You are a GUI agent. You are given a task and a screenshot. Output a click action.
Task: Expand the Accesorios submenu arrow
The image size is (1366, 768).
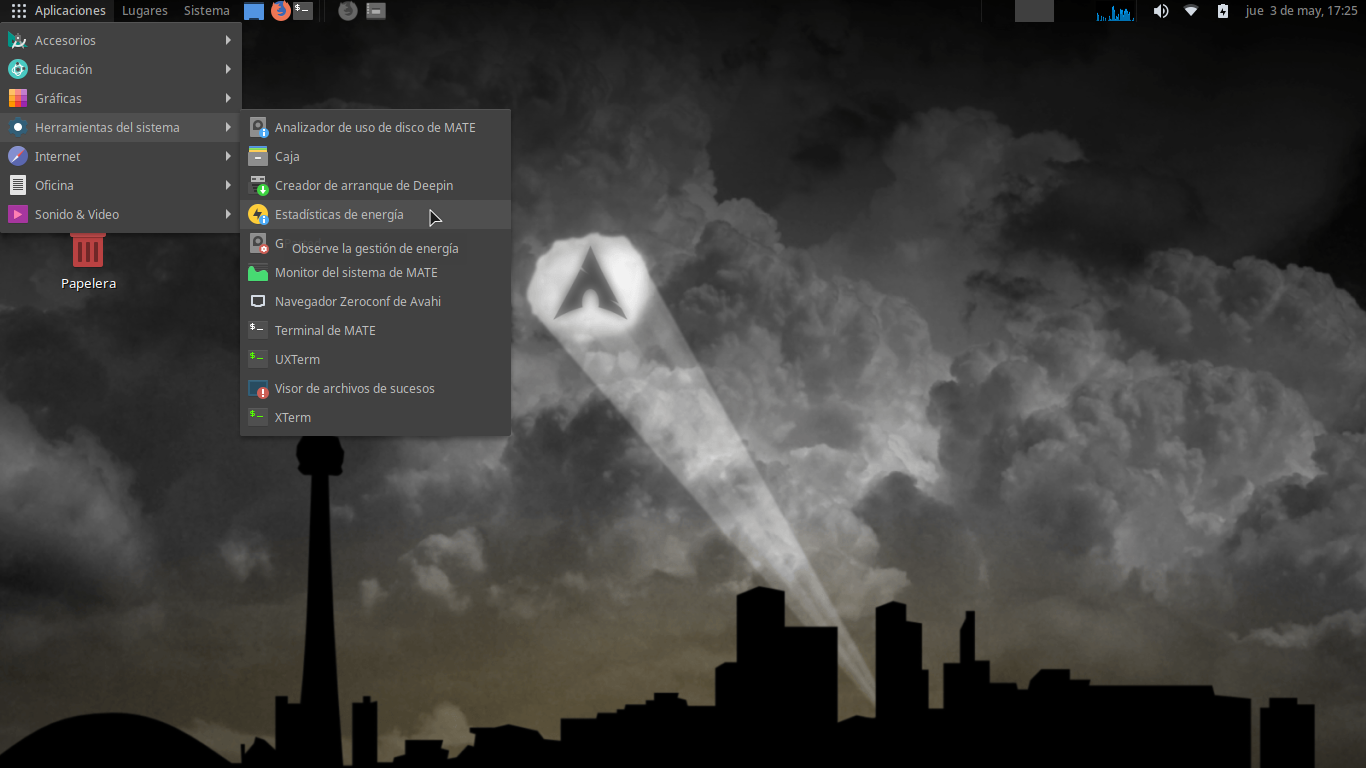(x=228, y=40)
